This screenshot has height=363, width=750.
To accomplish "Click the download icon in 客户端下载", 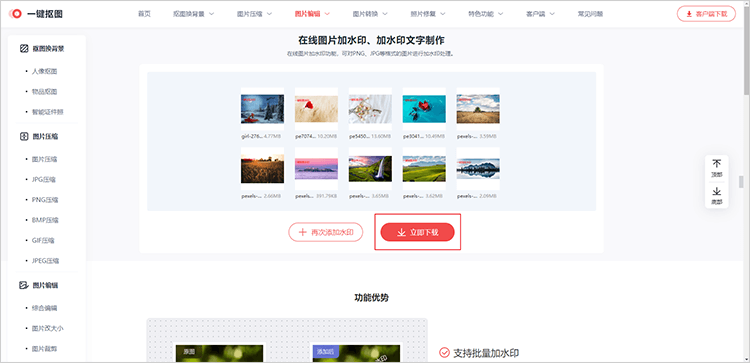I will click(689, 14).
